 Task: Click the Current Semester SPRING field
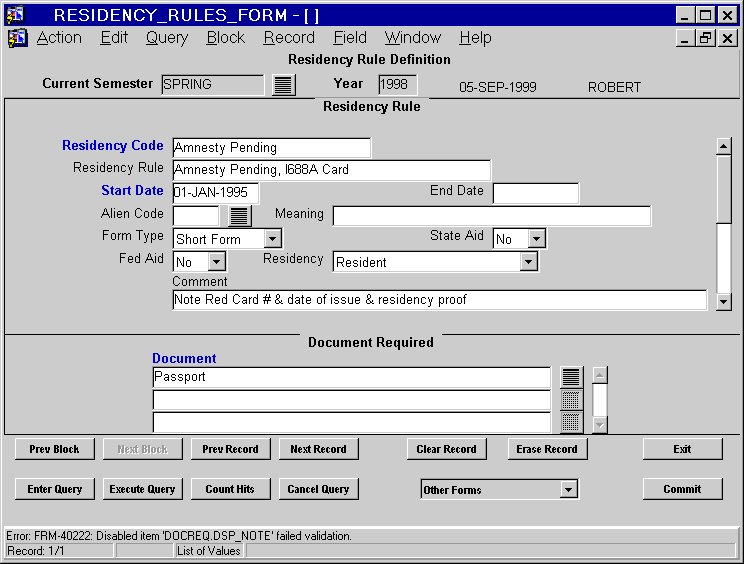point(213,85)
